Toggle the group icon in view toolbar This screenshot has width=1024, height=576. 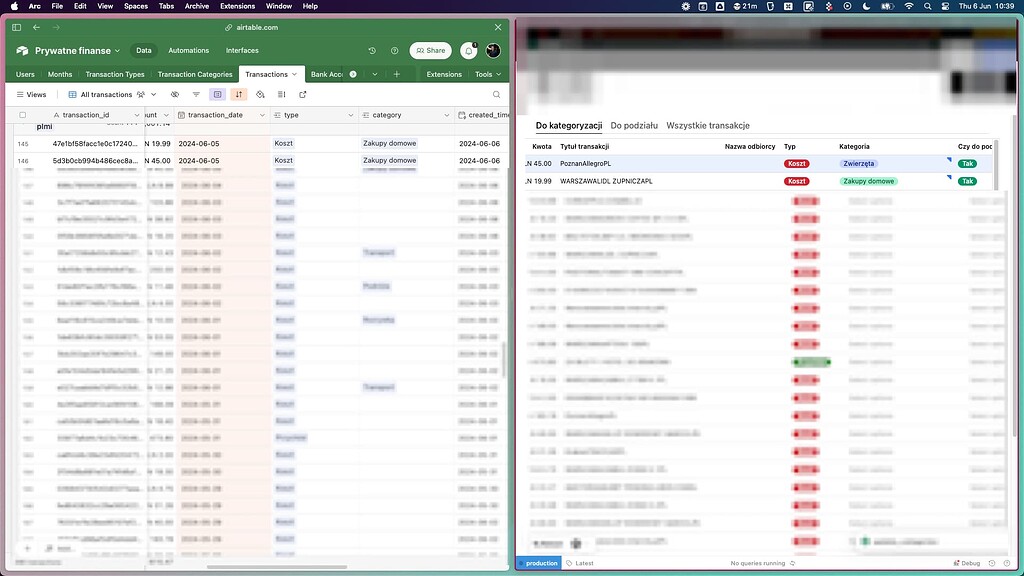(217, 95)
